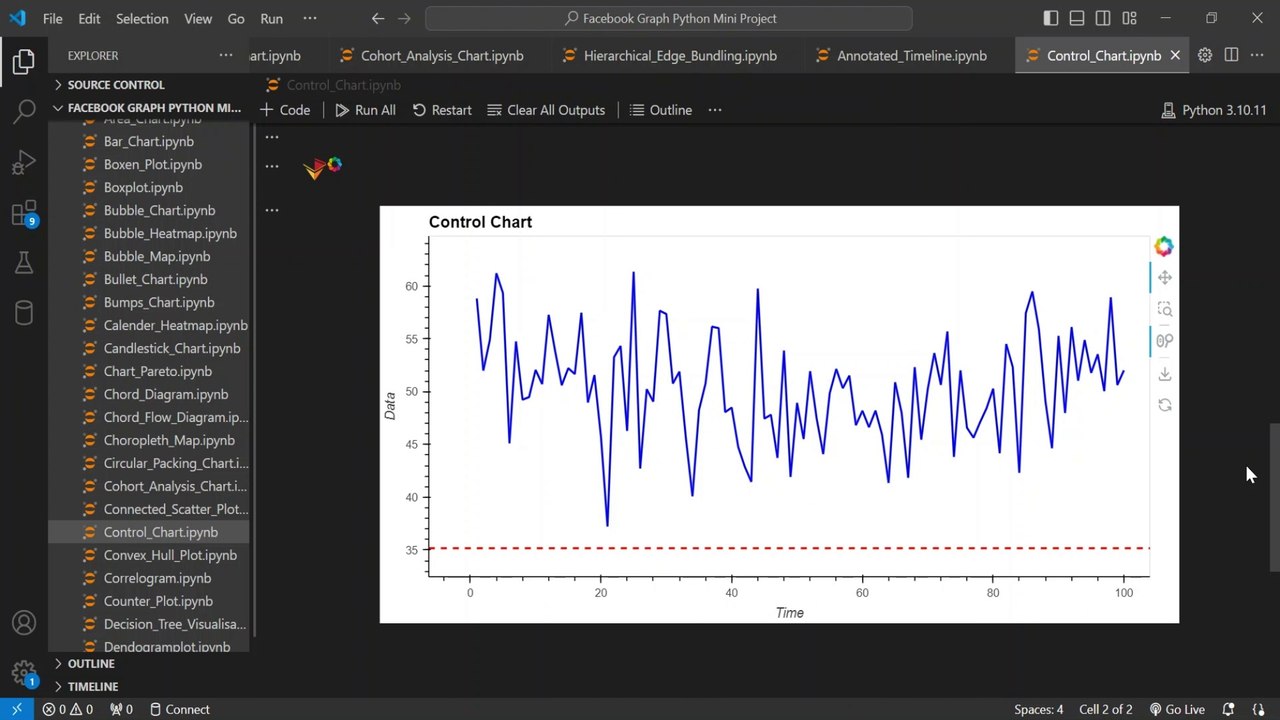This screenshot has width=1280, height=720.
Task: Click the Reset plot tool icon
Action: point(1164,405)
